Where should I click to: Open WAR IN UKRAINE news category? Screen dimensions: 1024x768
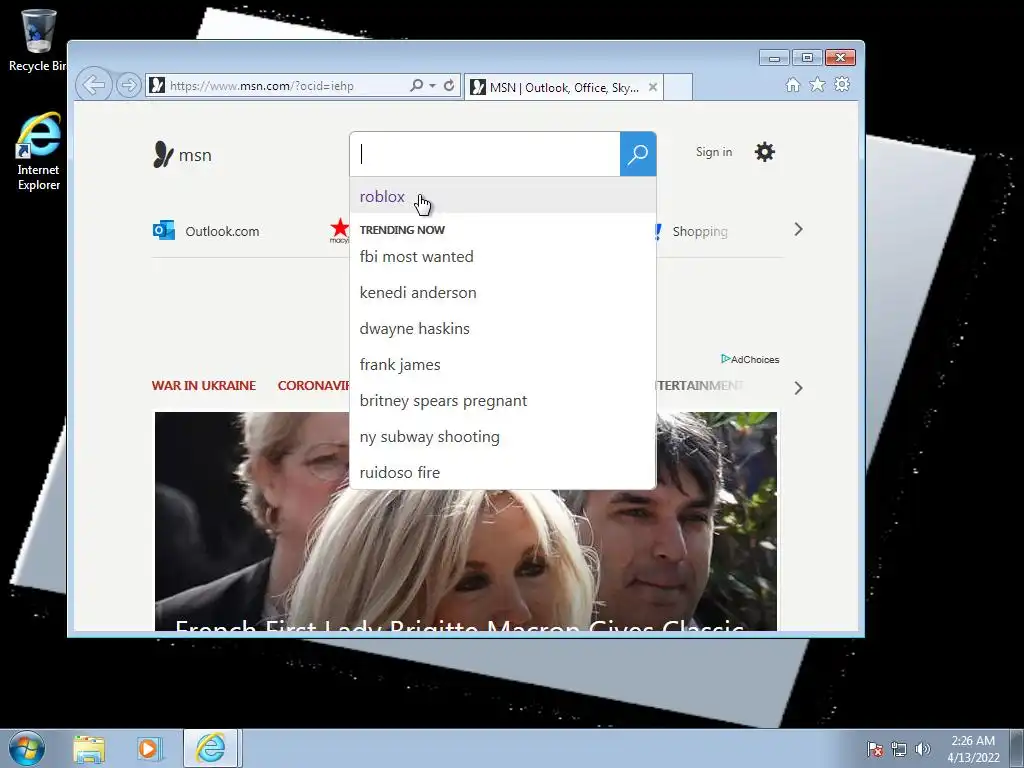tap(204, 385)
